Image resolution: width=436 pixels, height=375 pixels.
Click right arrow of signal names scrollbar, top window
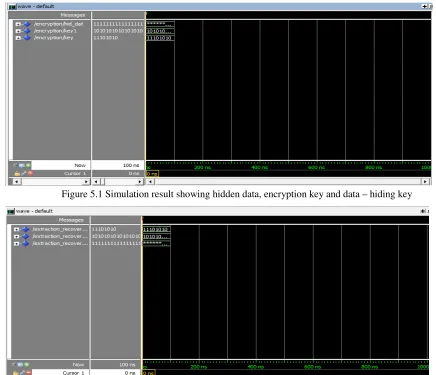click(86, 182)
